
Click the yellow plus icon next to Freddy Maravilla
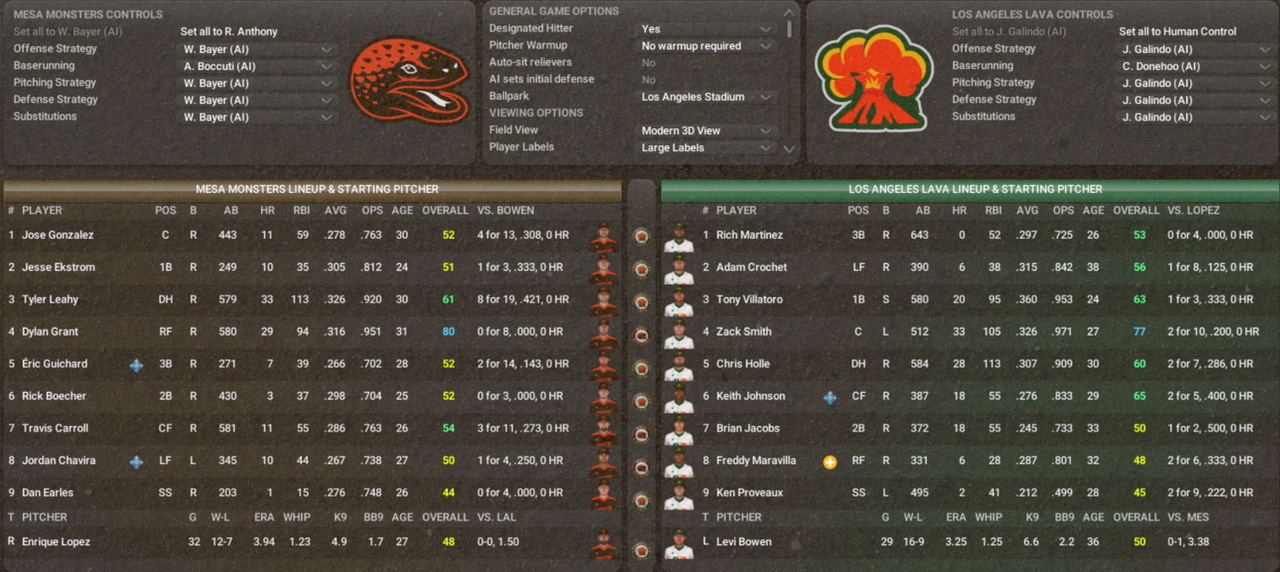[x=830, y=462]
